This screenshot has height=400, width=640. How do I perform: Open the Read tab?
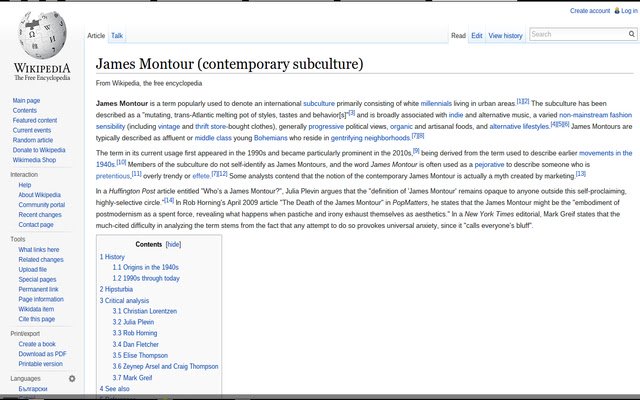(x=458, y=36)
